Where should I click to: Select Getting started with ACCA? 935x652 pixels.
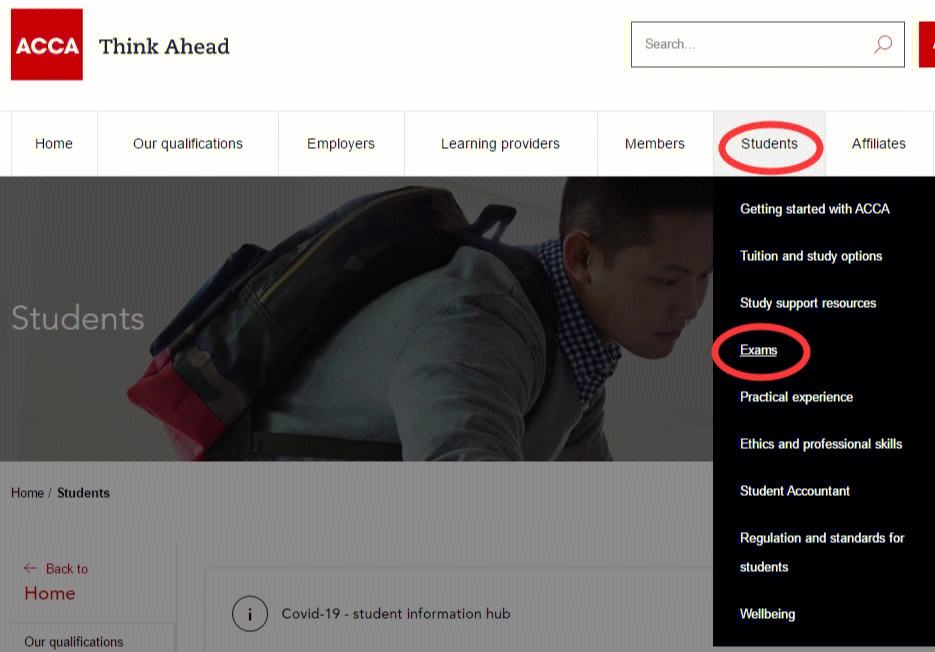point(815,209)
